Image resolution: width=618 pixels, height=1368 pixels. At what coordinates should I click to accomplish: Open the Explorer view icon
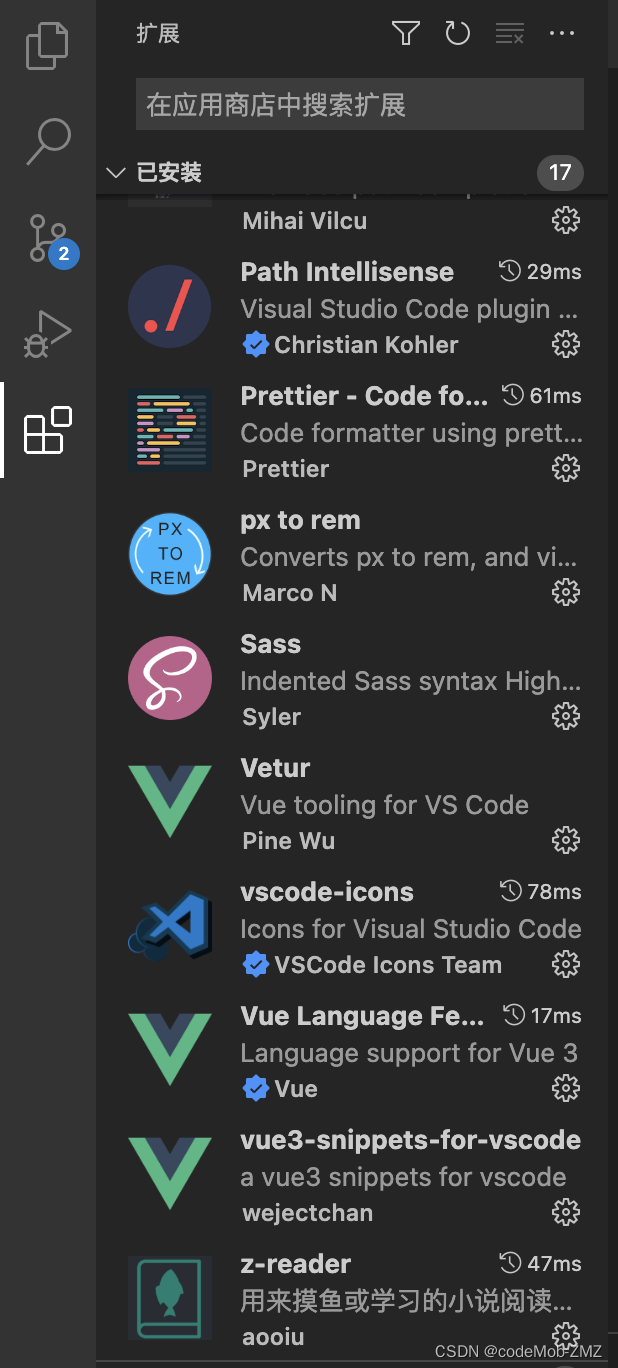[47, 46]
